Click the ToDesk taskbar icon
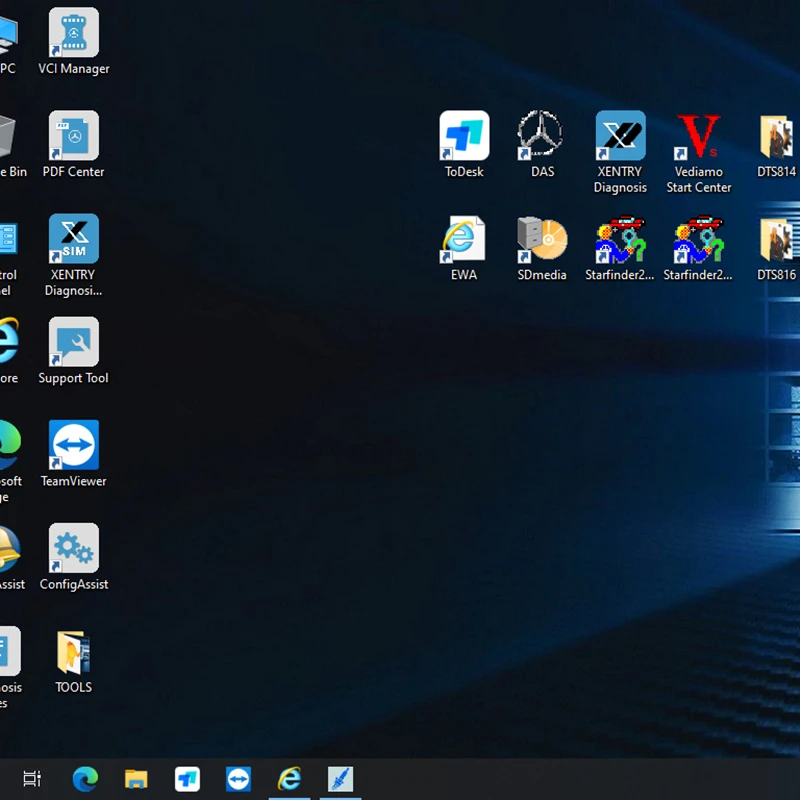The image size is (800, 800). (187, 779)
